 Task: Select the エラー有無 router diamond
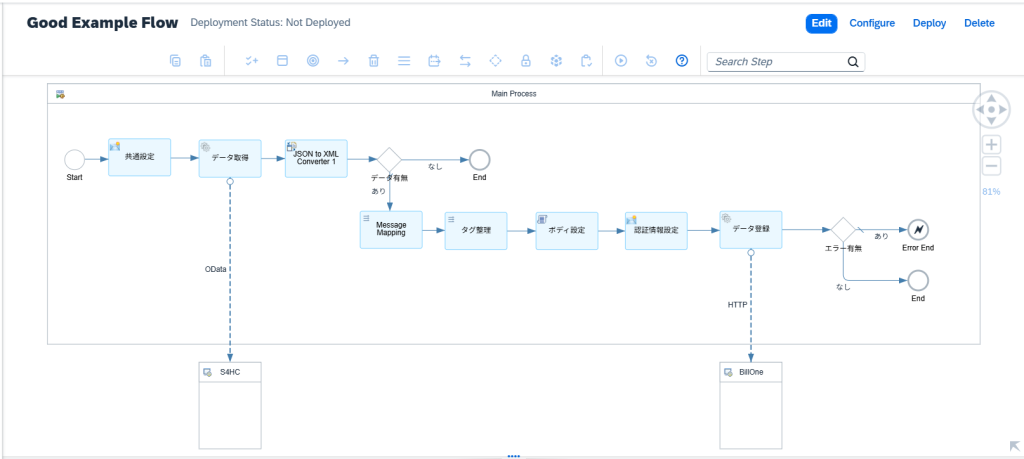point(843,230)
